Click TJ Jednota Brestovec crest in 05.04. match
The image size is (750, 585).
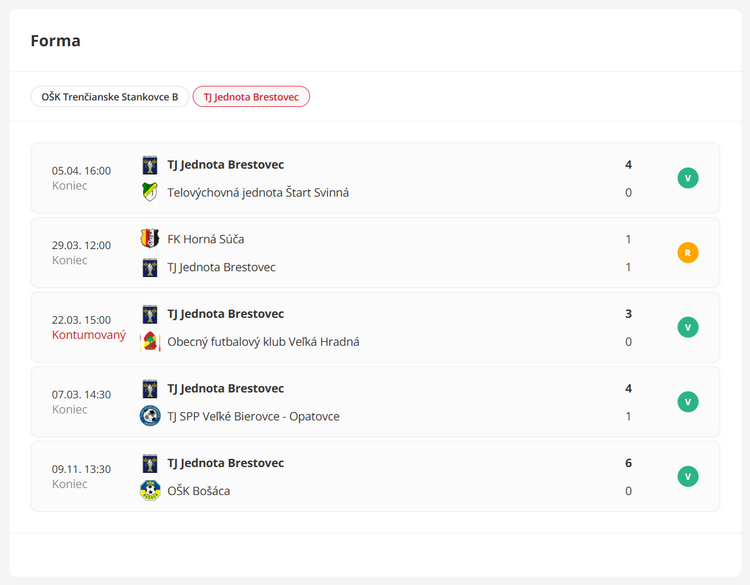[x=150, y=165]
